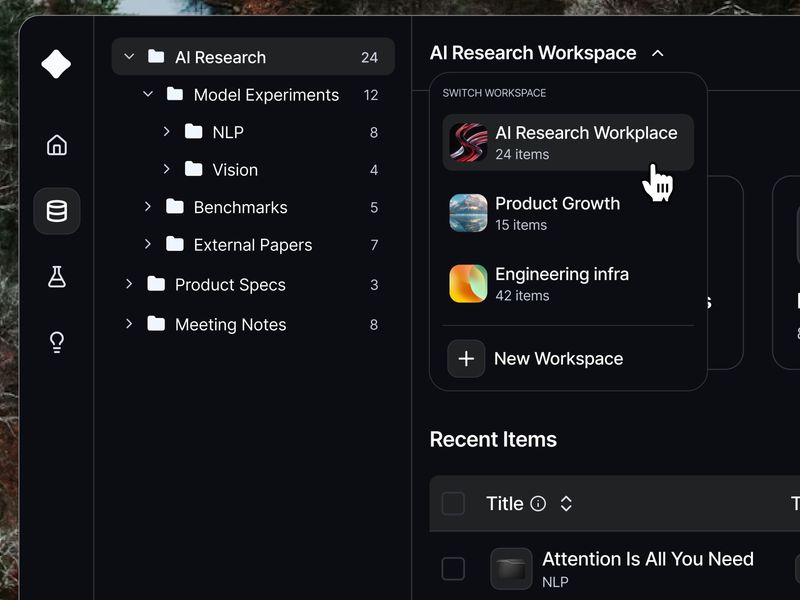Open the Home icon in the sidebar

point(56,144)
